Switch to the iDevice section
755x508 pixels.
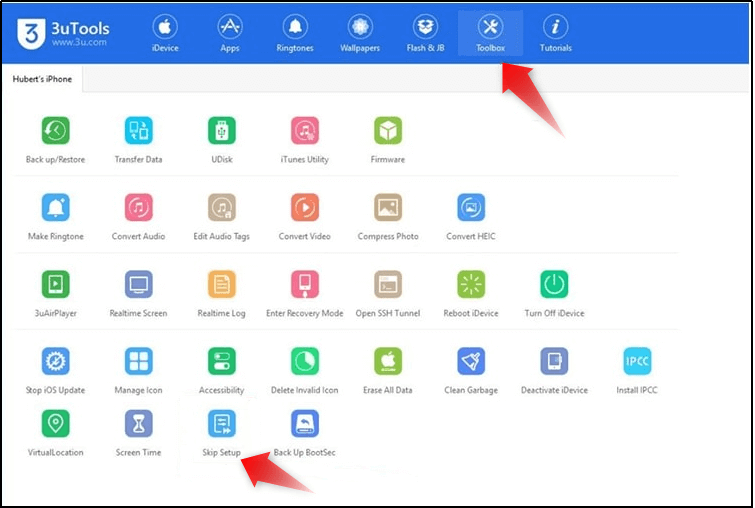coord(165,33)
